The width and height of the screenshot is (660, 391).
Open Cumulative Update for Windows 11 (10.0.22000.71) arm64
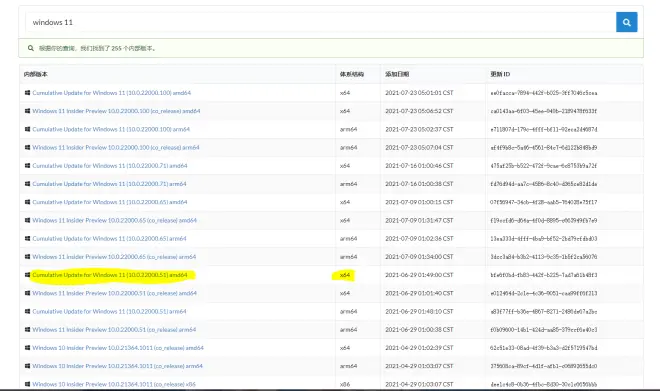tap(109, 184)
